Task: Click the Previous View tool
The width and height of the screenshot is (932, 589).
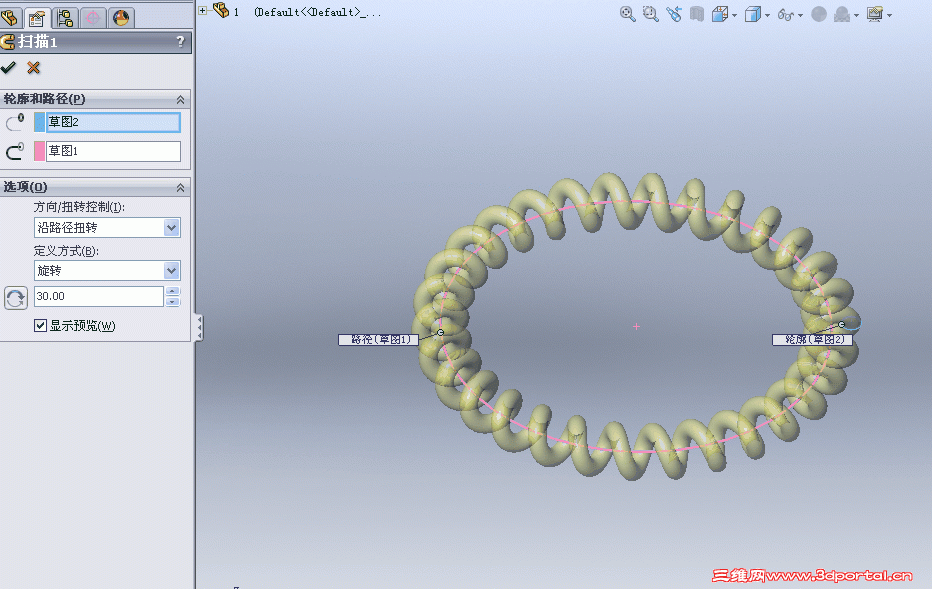Action: coord(674,14)
